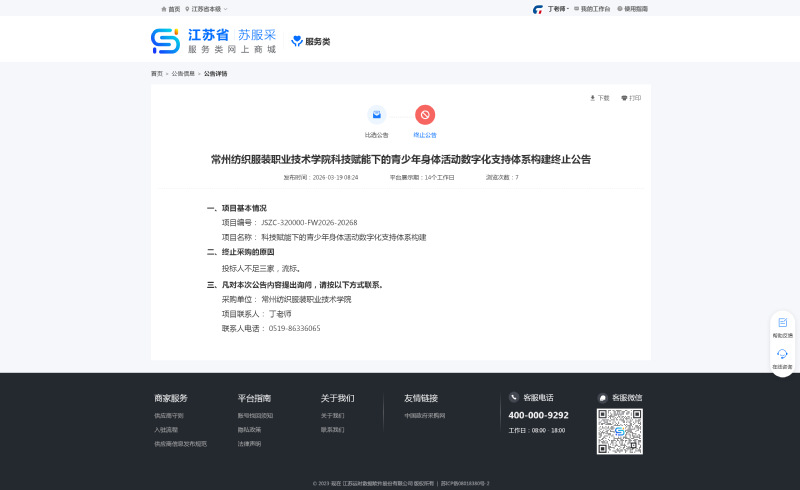Click 首页 in the breadcrumb trail
800x490 pixels.
(x=156, y=74)
